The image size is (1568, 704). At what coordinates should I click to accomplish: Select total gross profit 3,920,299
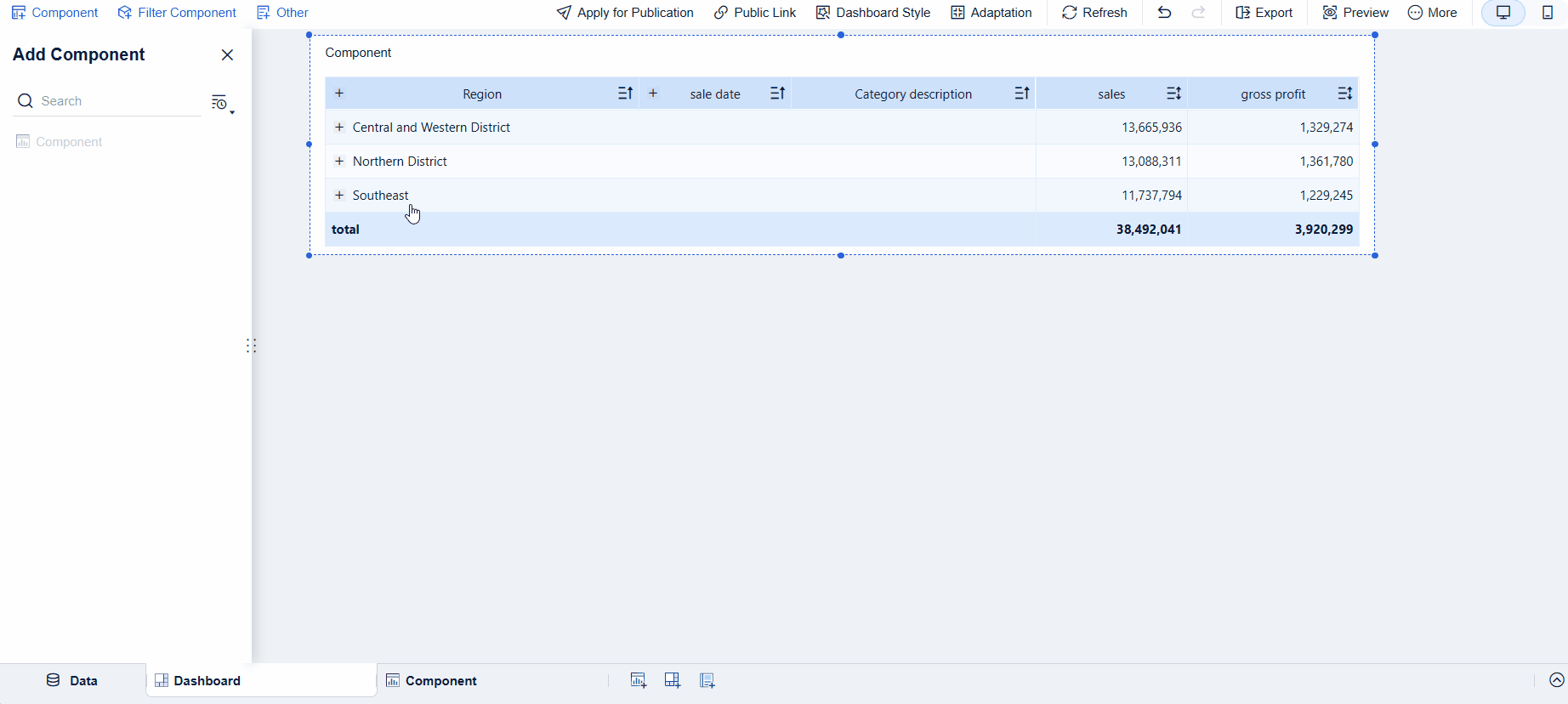[x=1324, y=230]
